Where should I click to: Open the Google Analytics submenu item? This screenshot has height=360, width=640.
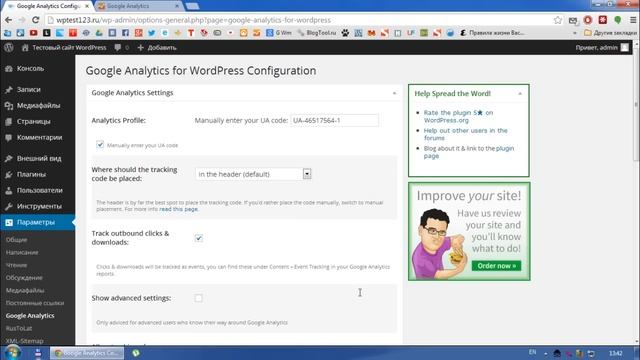click(x=30, y=316)
